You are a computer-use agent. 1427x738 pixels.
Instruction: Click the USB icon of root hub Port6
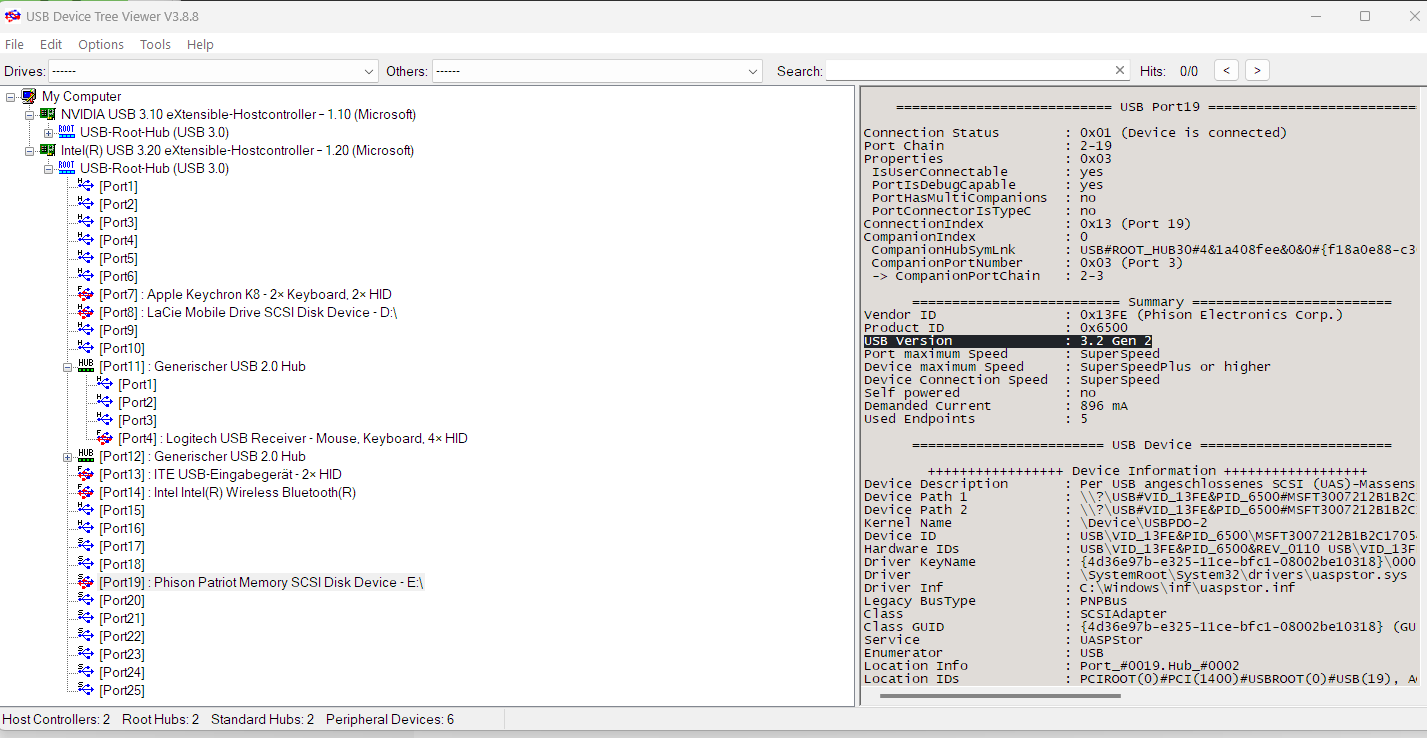click(x=86, y=277)
